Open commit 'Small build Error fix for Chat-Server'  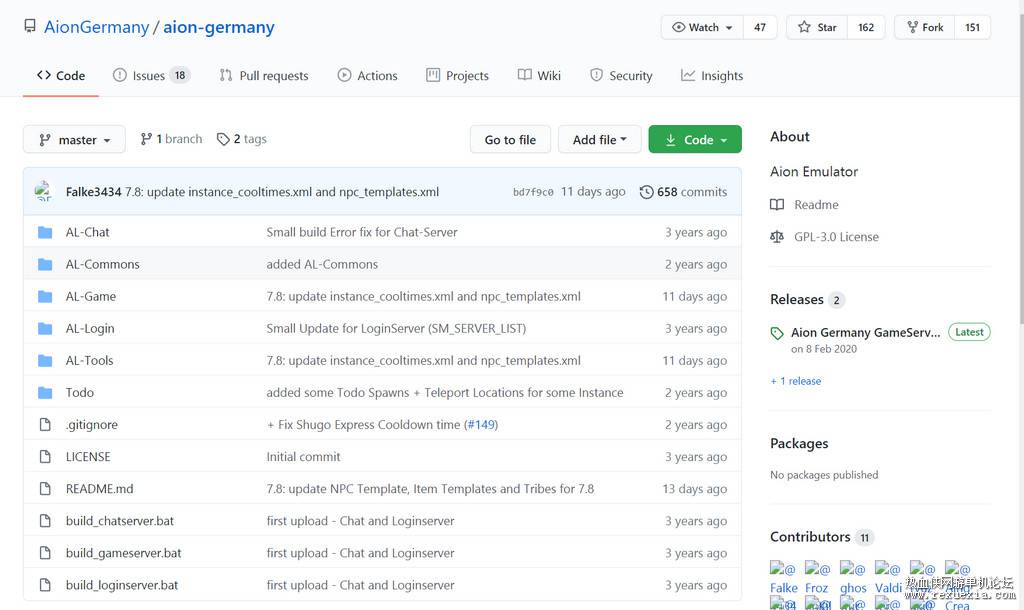(x=362, y=232)
